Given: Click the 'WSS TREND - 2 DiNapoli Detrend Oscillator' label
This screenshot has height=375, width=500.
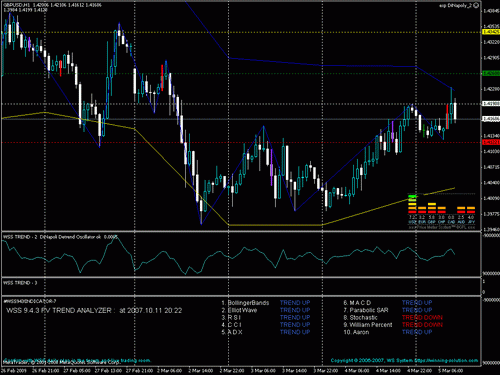Looking at the screenshot, I should 53,237.
